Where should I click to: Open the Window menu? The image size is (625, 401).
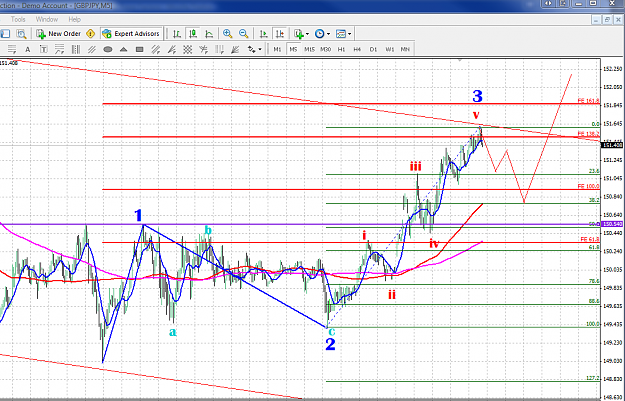pos(47,20)
